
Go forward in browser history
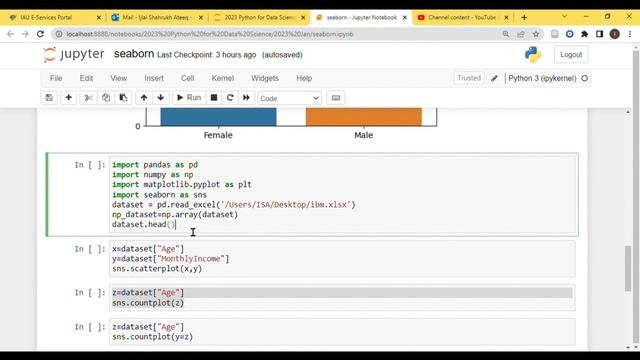tap(25, 34)
